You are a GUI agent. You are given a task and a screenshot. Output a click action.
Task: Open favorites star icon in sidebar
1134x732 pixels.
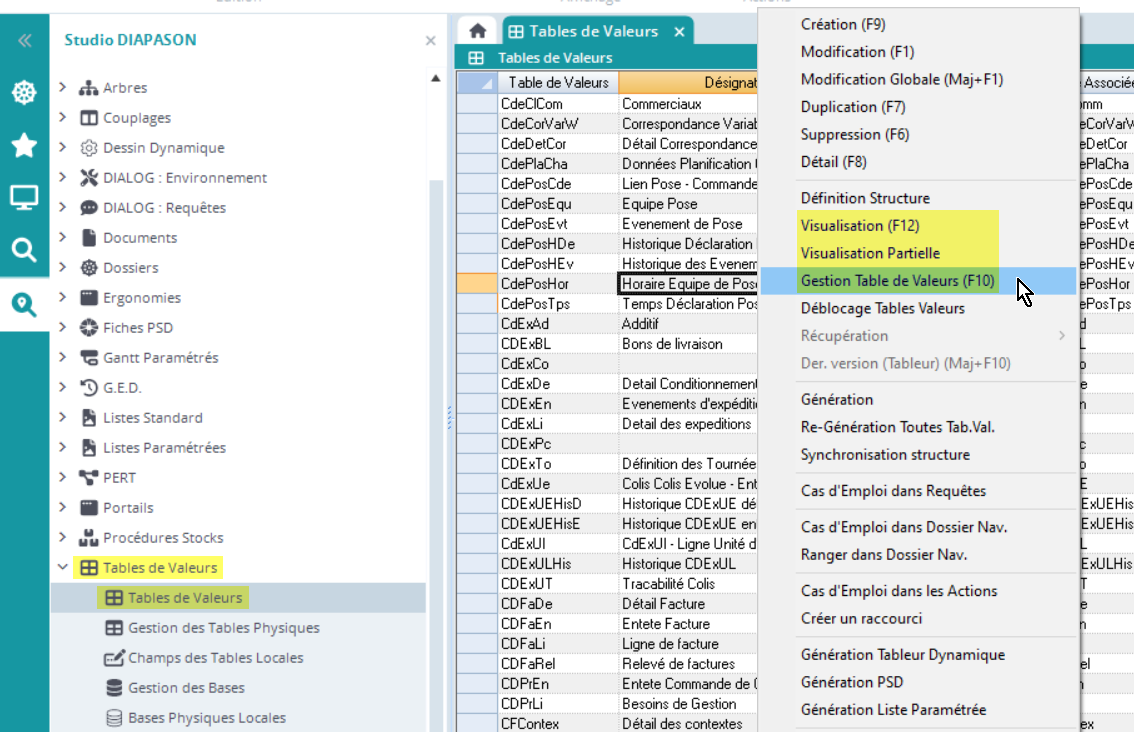pos(24,146)
